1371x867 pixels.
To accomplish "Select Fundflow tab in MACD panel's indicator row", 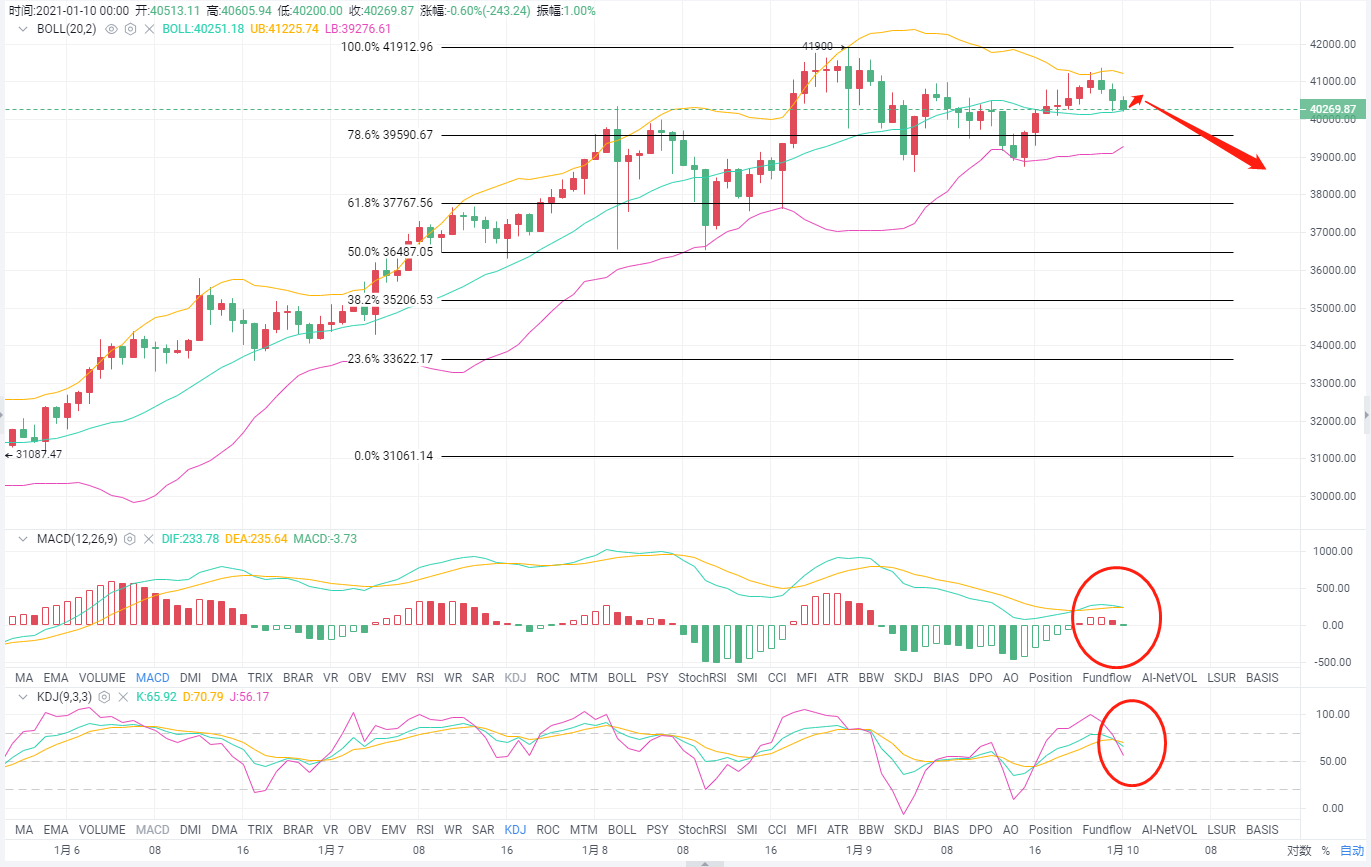I will [x=1107, y=678].
